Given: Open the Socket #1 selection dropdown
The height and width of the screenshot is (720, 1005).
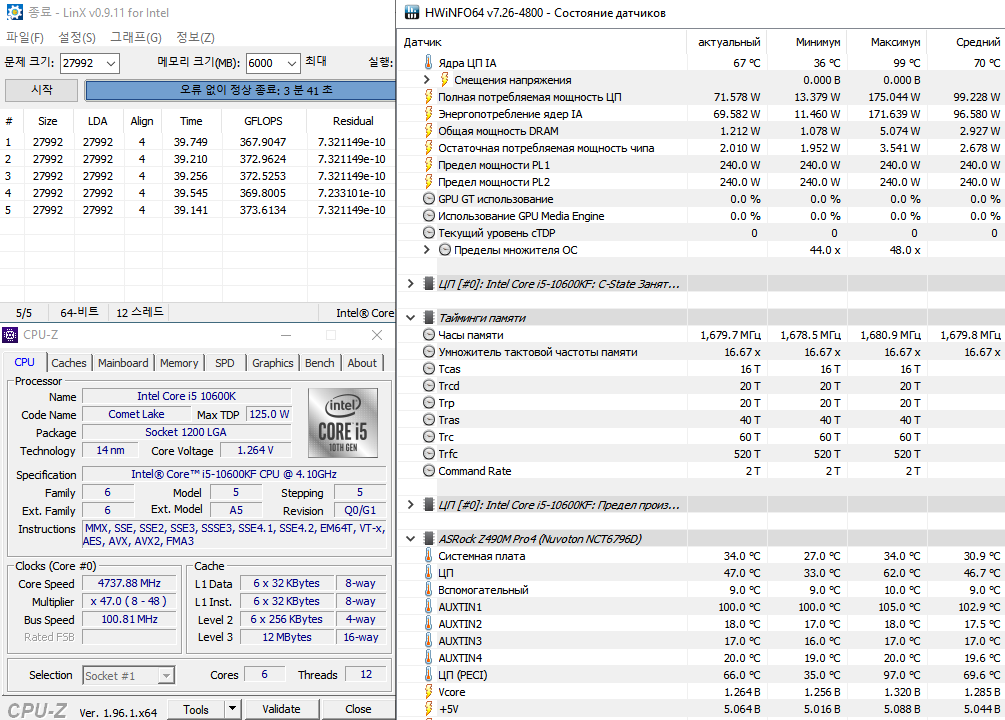Looking at the screenshot, I should coord(166,675).
